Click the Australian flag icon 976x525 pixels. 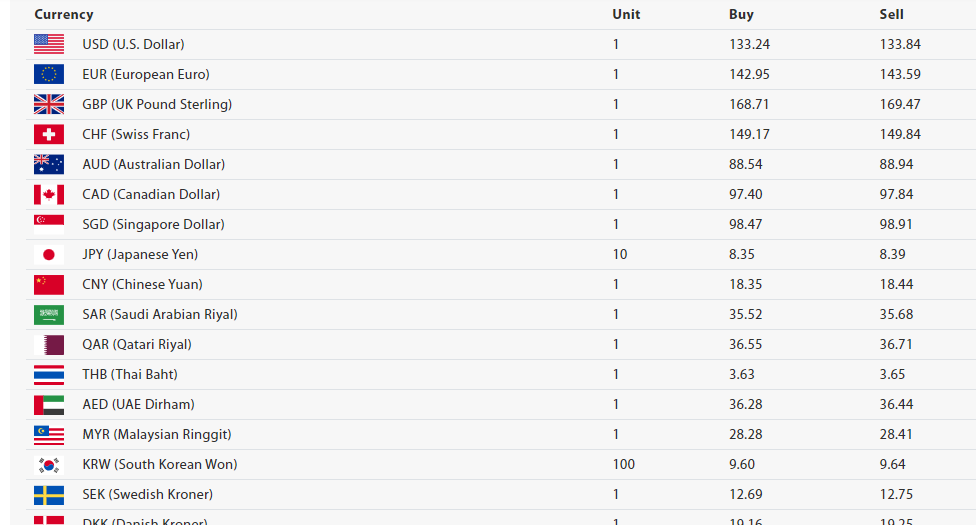[49, 164]
